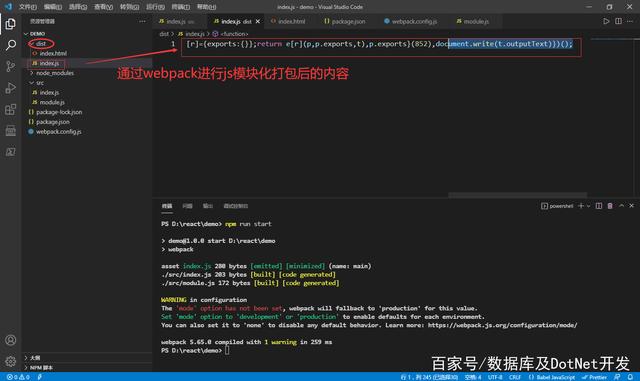Open package-lock.json in the file tree
The height and width of the screenshot is (381, 640).
(59, 112)
